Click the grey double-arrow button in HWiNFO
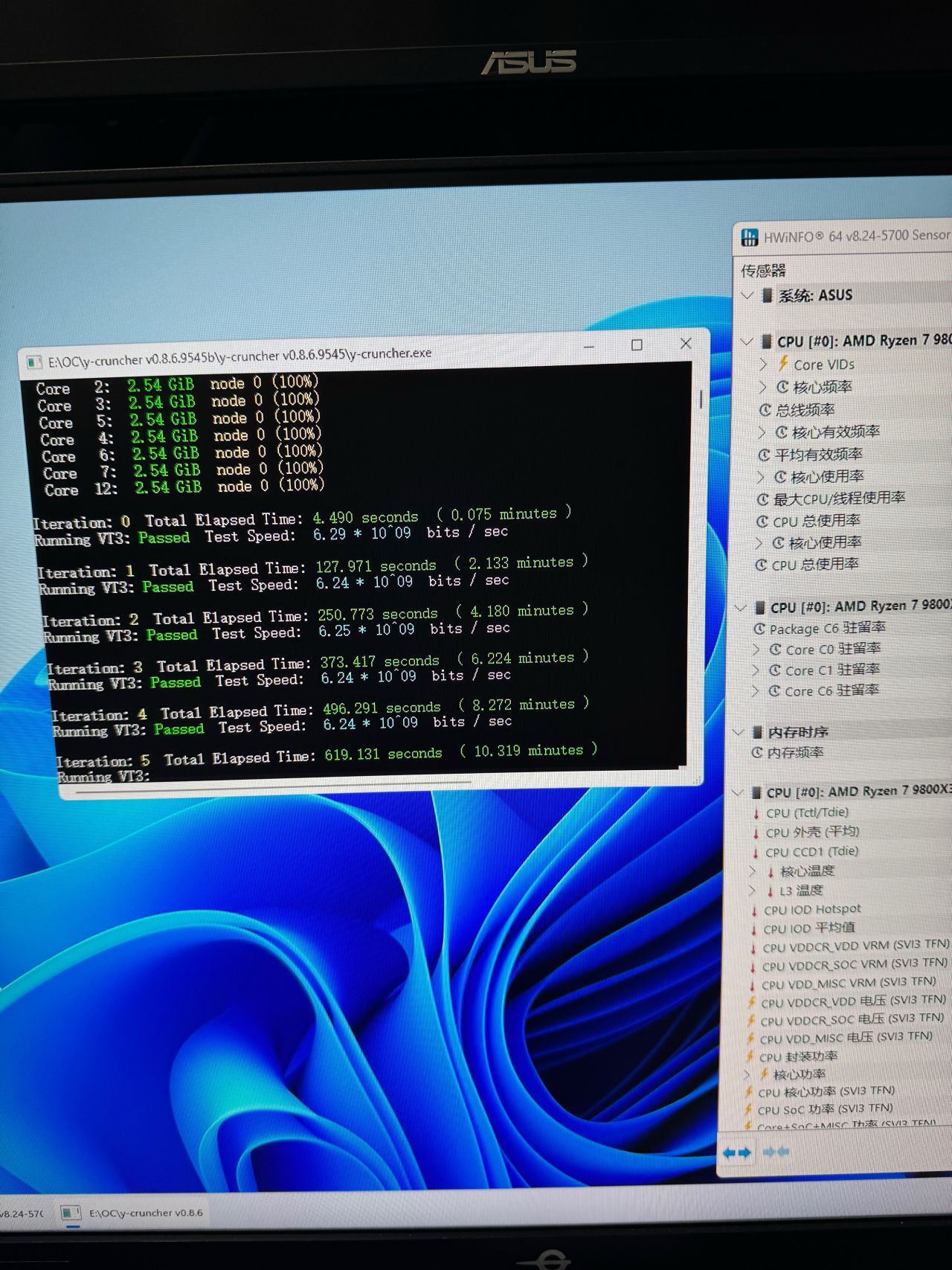This screenshot has height=1270, width=952. tap(776, 1152)
